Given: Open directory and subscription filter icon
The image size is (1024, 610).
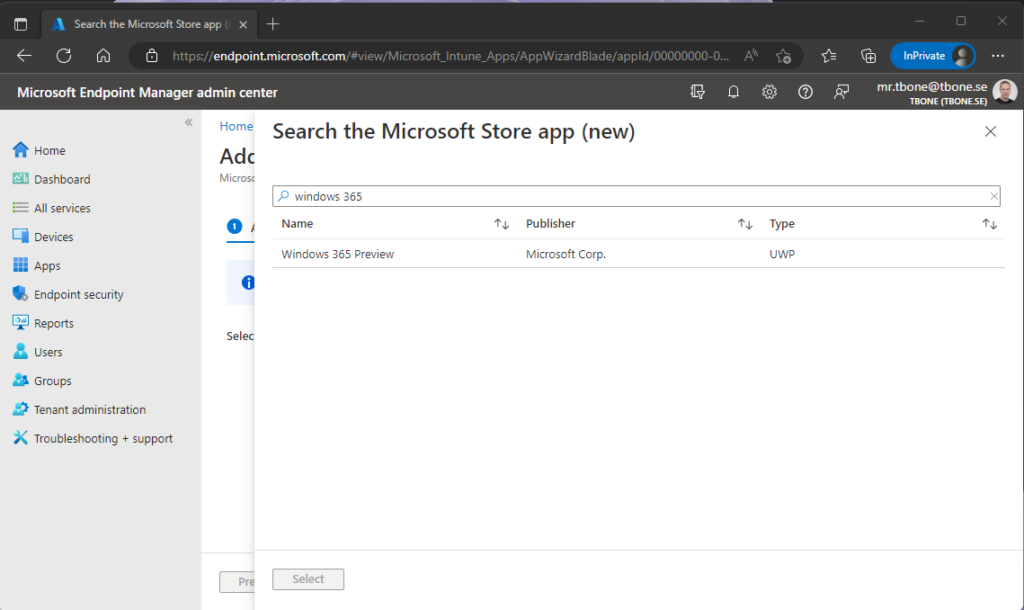Looking at the screenshot, I should (x=697, y=92).
